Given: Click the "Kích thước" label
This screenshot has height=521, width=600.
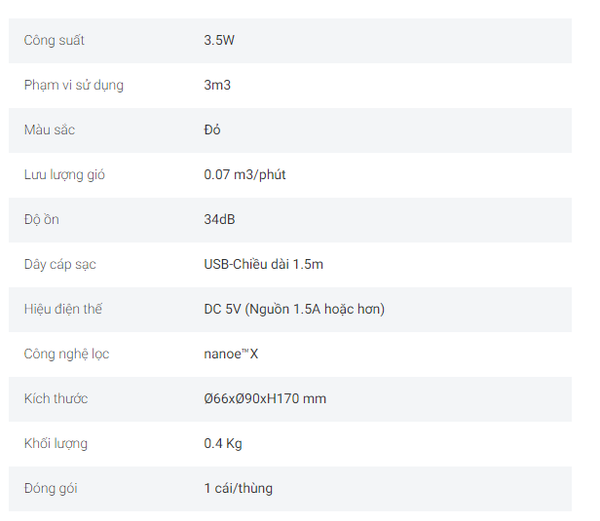Looking at the screenshot, I should [x=56, y=399].
